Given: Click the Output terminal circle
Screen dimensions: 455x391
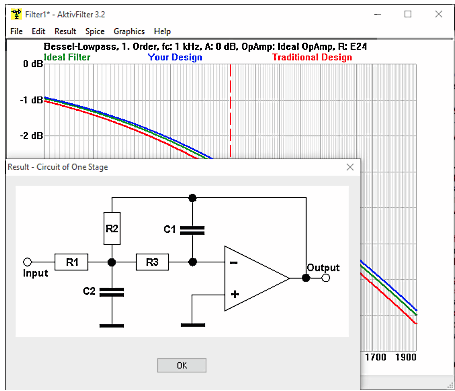Looking at the screenshot, I should pos(326,278).
